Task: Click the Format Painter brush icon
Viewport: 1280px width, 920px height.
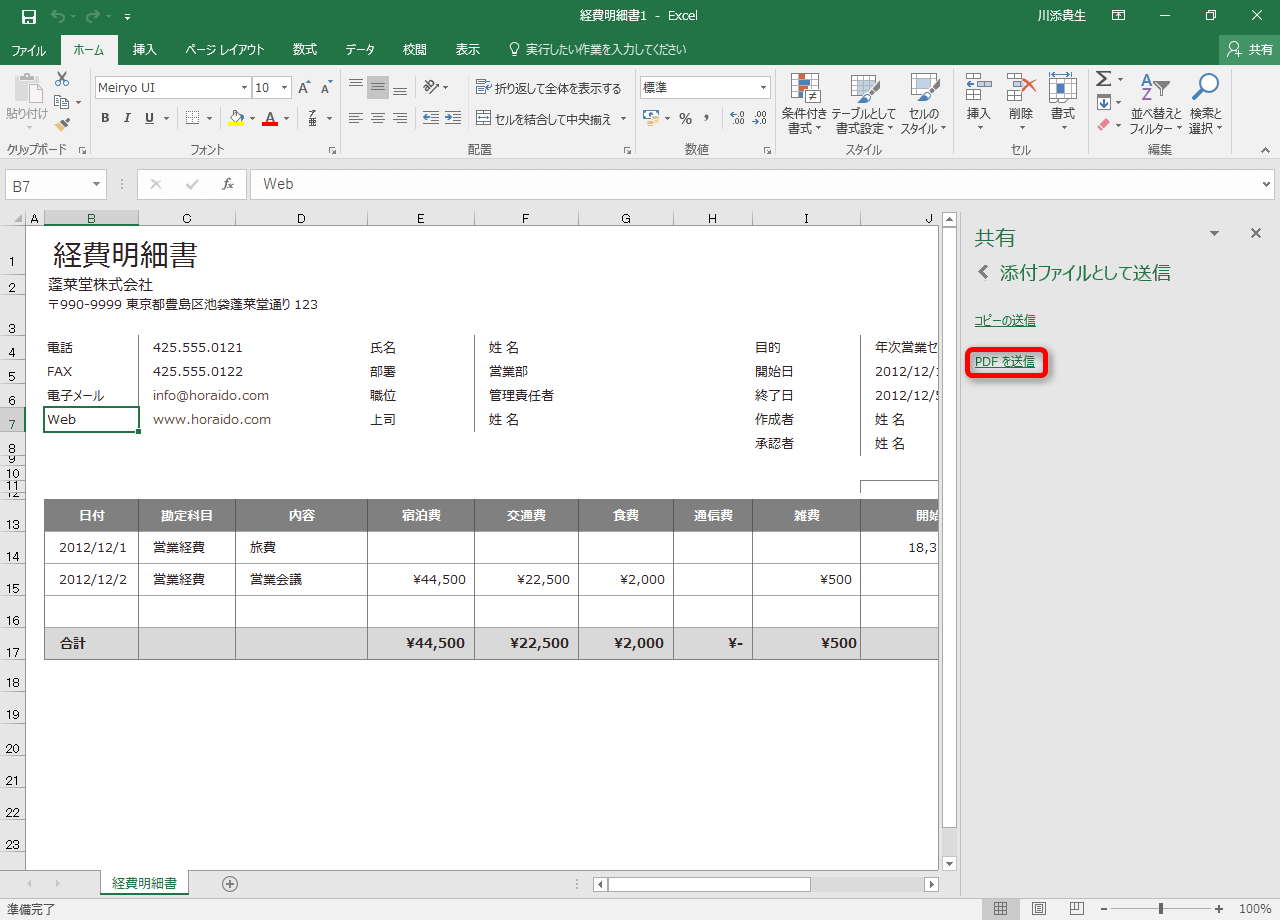Action: point(62,125)
